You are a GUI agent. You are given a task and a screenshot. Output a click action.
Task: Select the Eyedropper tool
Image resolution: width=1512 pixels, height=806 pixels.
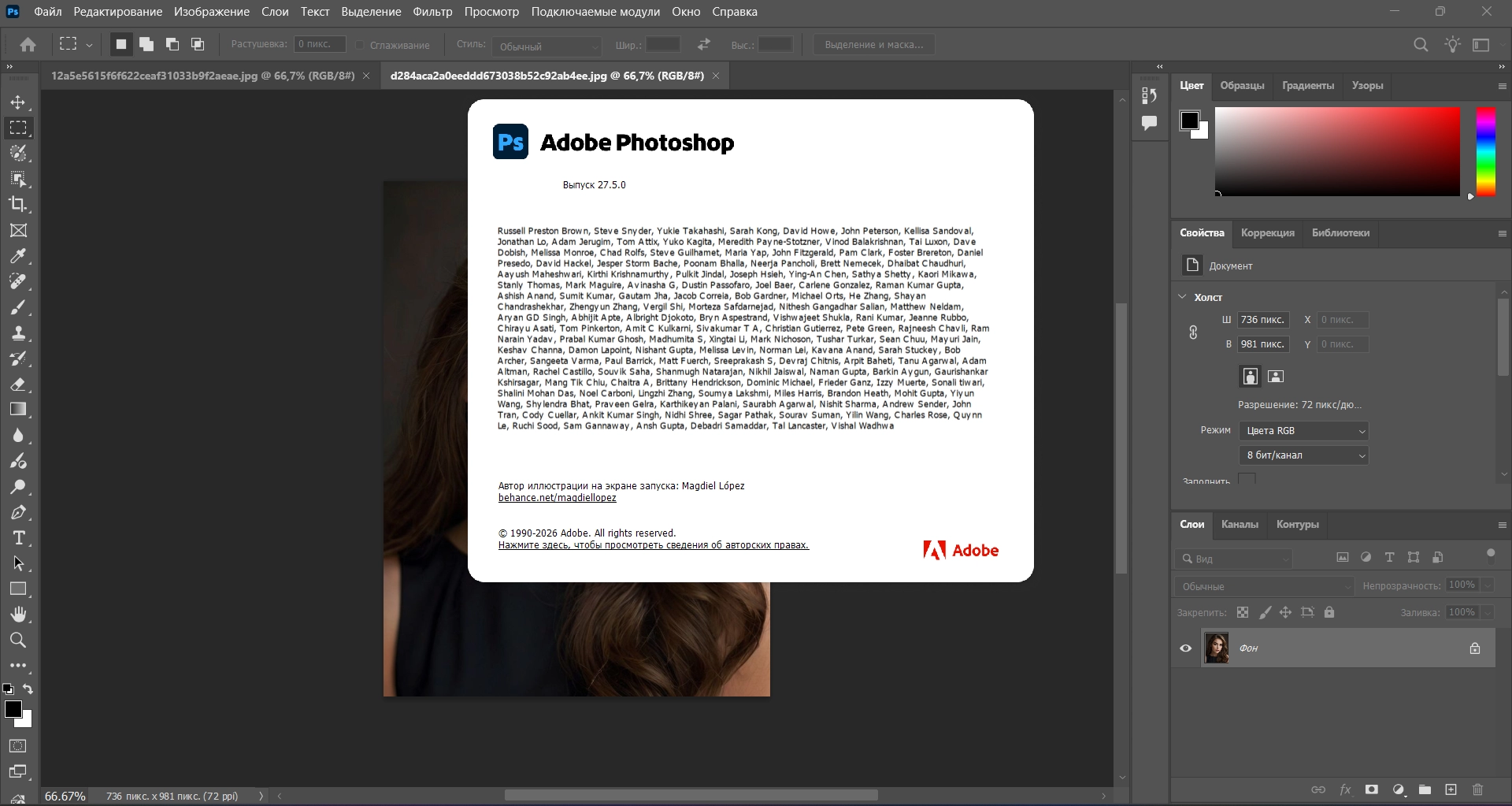point(18,256)
